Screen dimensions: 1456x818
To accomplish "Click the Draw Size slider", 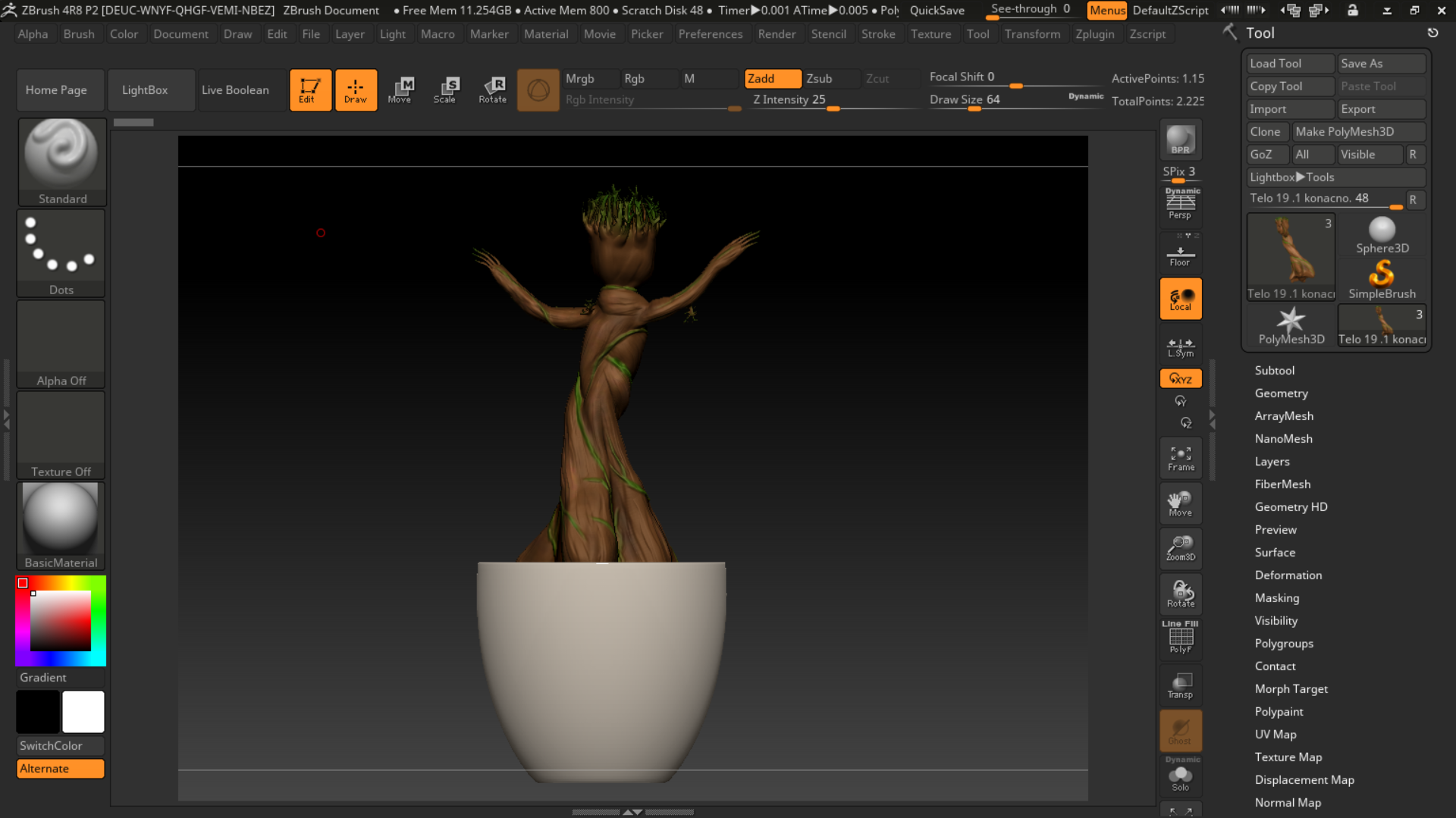I will (1016, 101).
